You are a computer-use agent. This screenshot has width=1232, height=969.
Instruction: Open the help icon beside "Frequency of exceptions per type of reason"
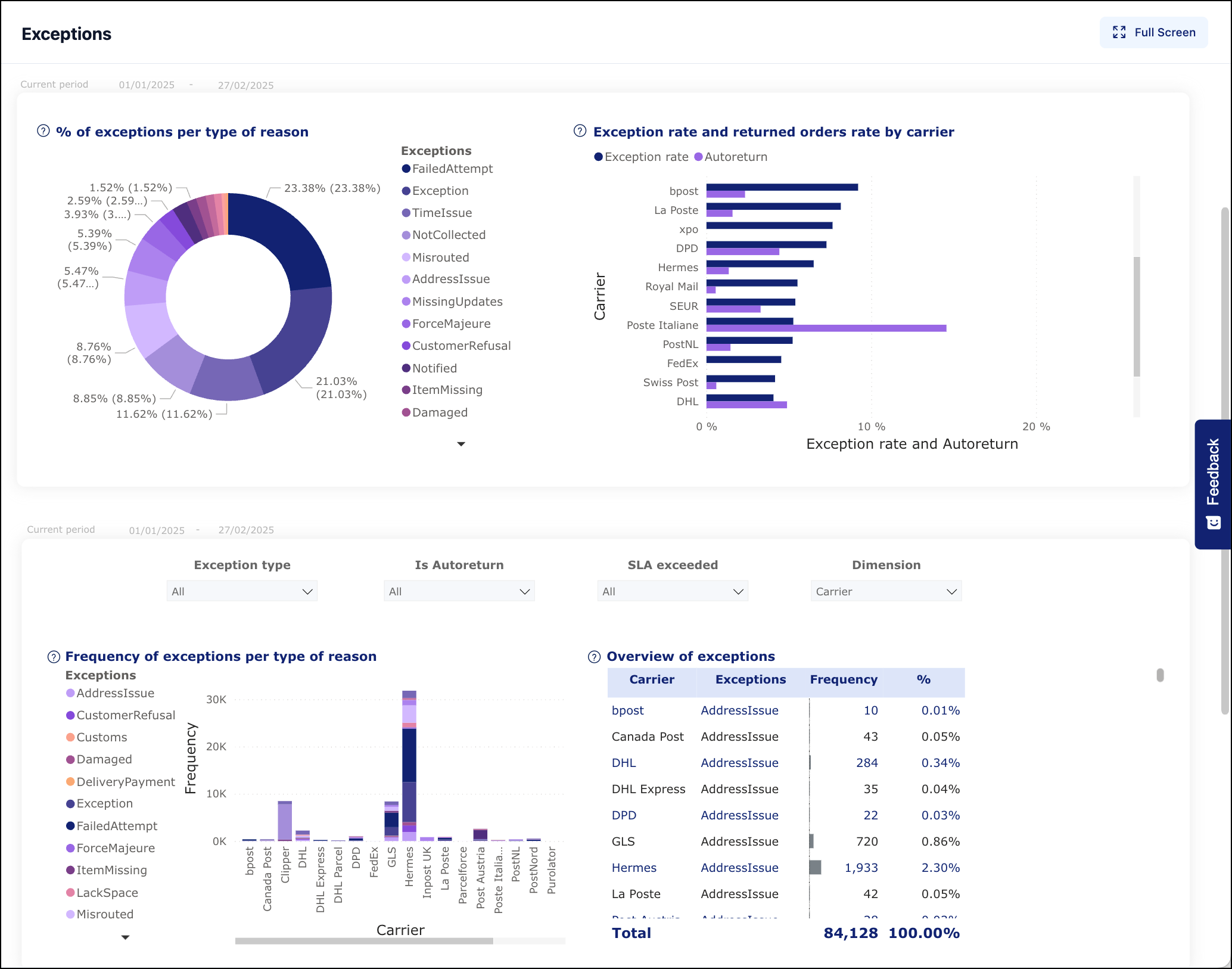coord(54,656)
